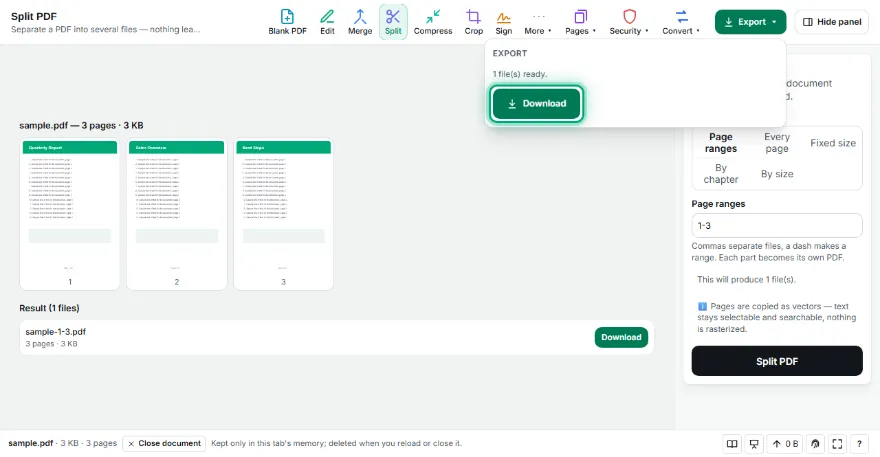The image size is (880, 457).
Task: Select page 2 thumbnail
Action: 177,214
